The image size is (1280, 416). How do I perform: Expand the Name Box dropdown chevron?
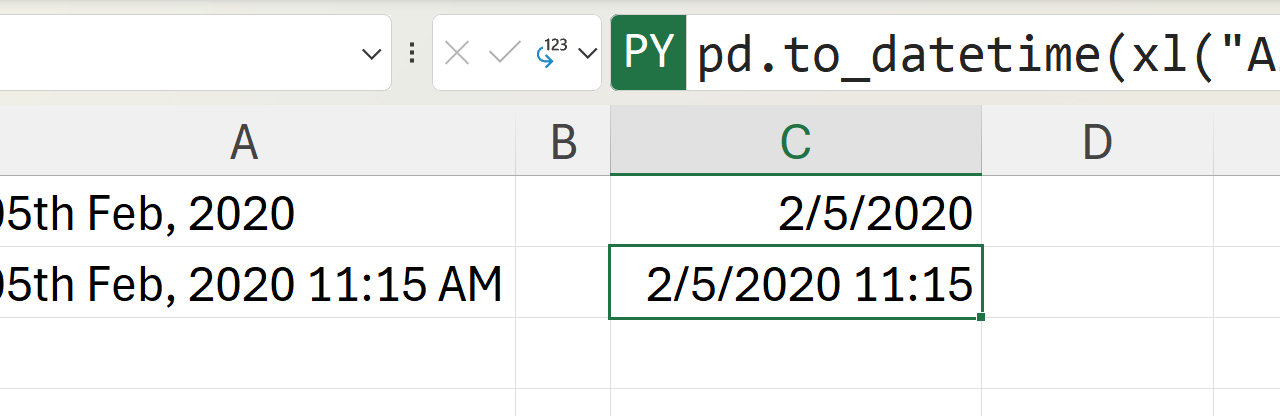tap(371, 54)
